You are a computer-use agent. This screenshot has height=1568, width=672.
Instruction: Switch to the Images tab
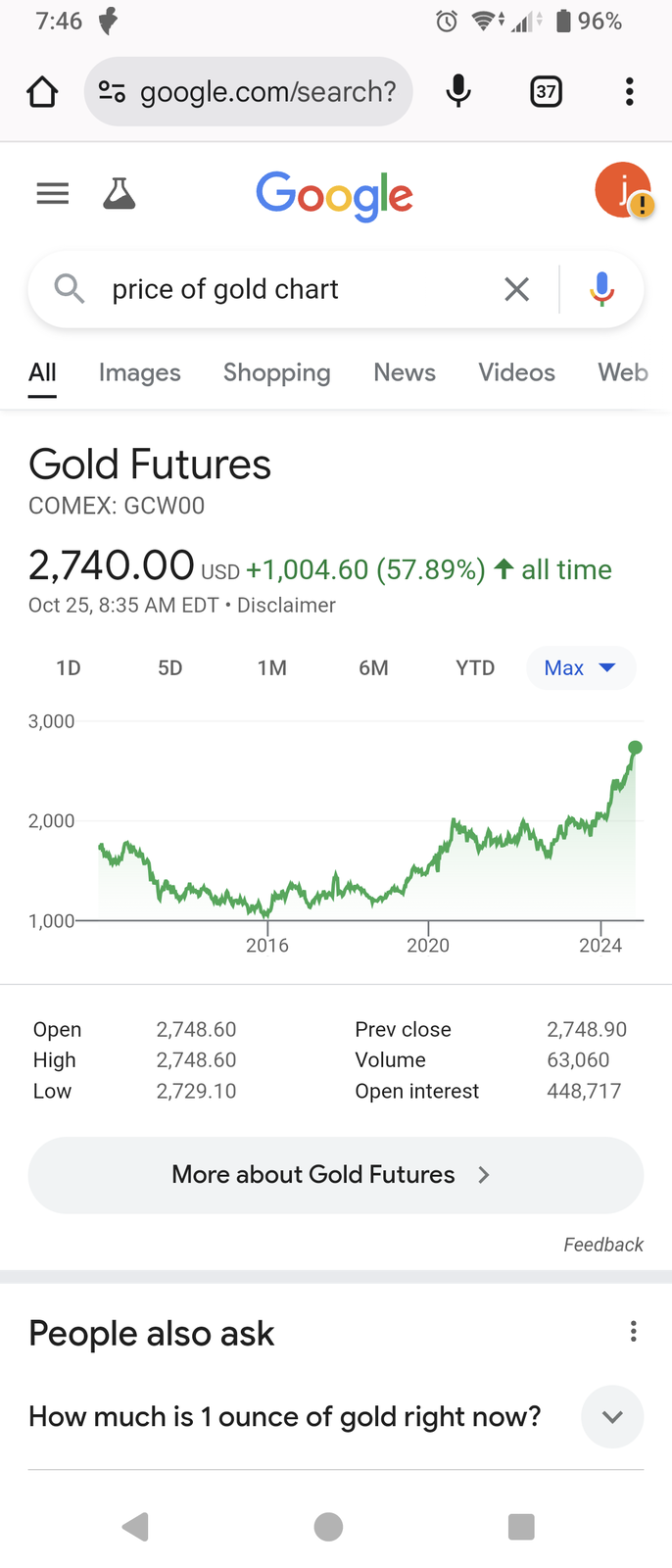click(140, 372)
